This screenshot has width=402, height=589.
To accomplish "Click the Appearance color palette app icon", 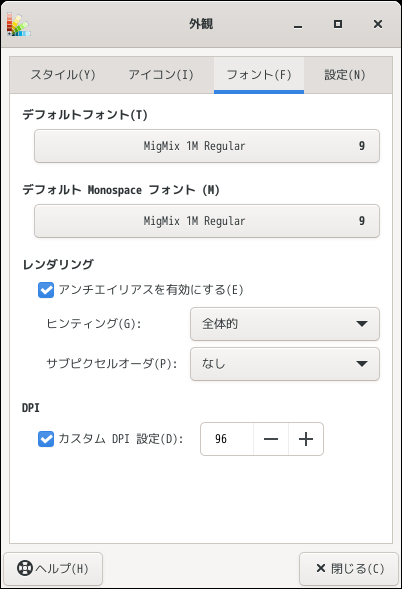I will point(18,24).
